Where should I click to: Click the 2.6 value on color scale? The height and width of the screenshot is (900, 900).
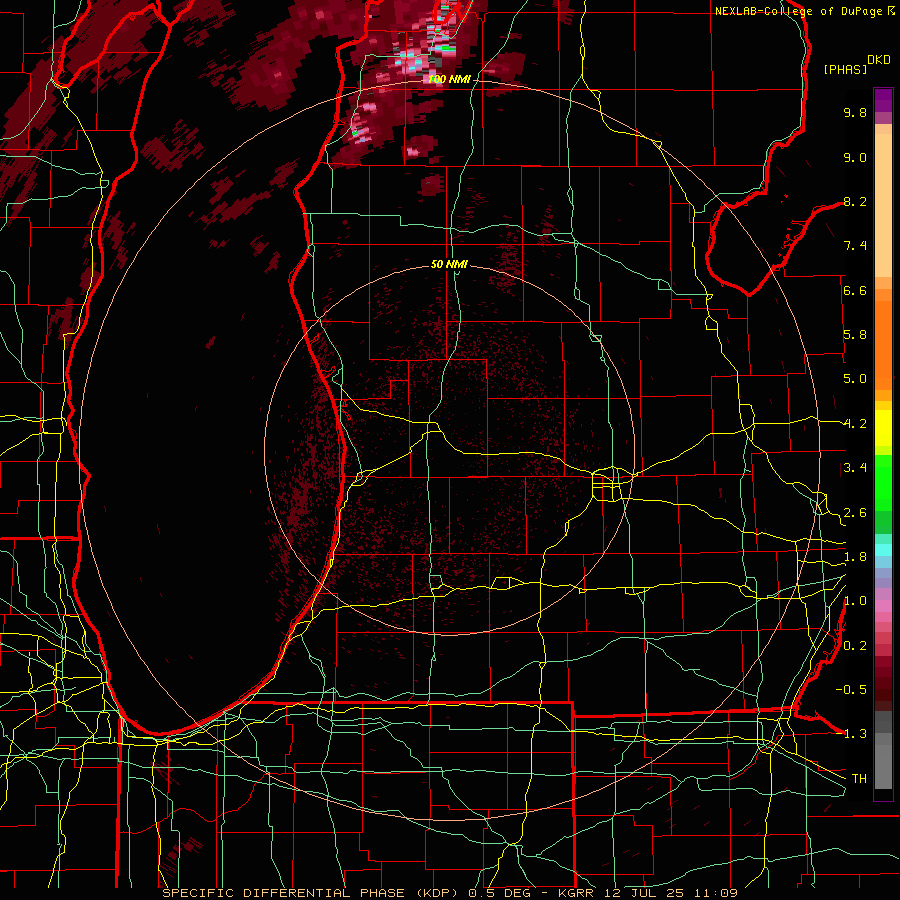[855, 513]
